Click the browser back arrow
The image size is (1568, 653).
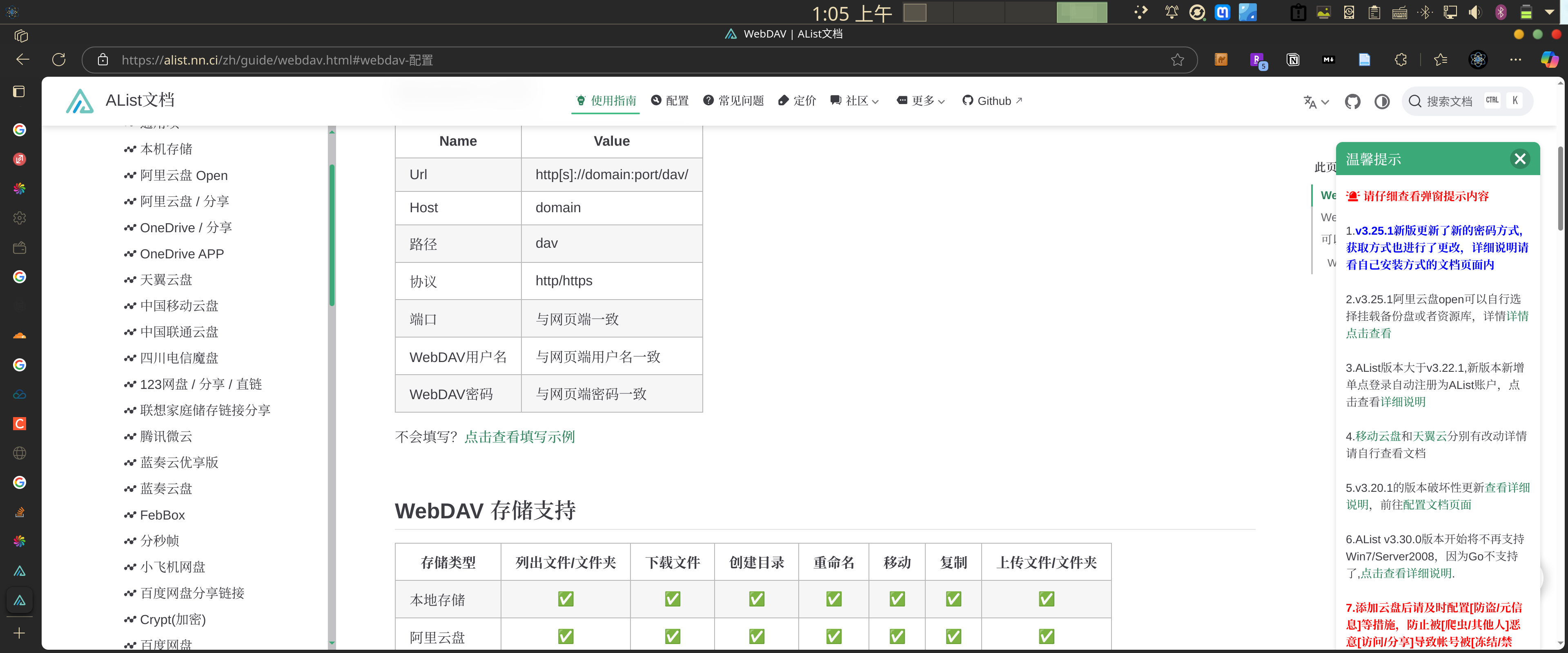[x=23, y=60]
